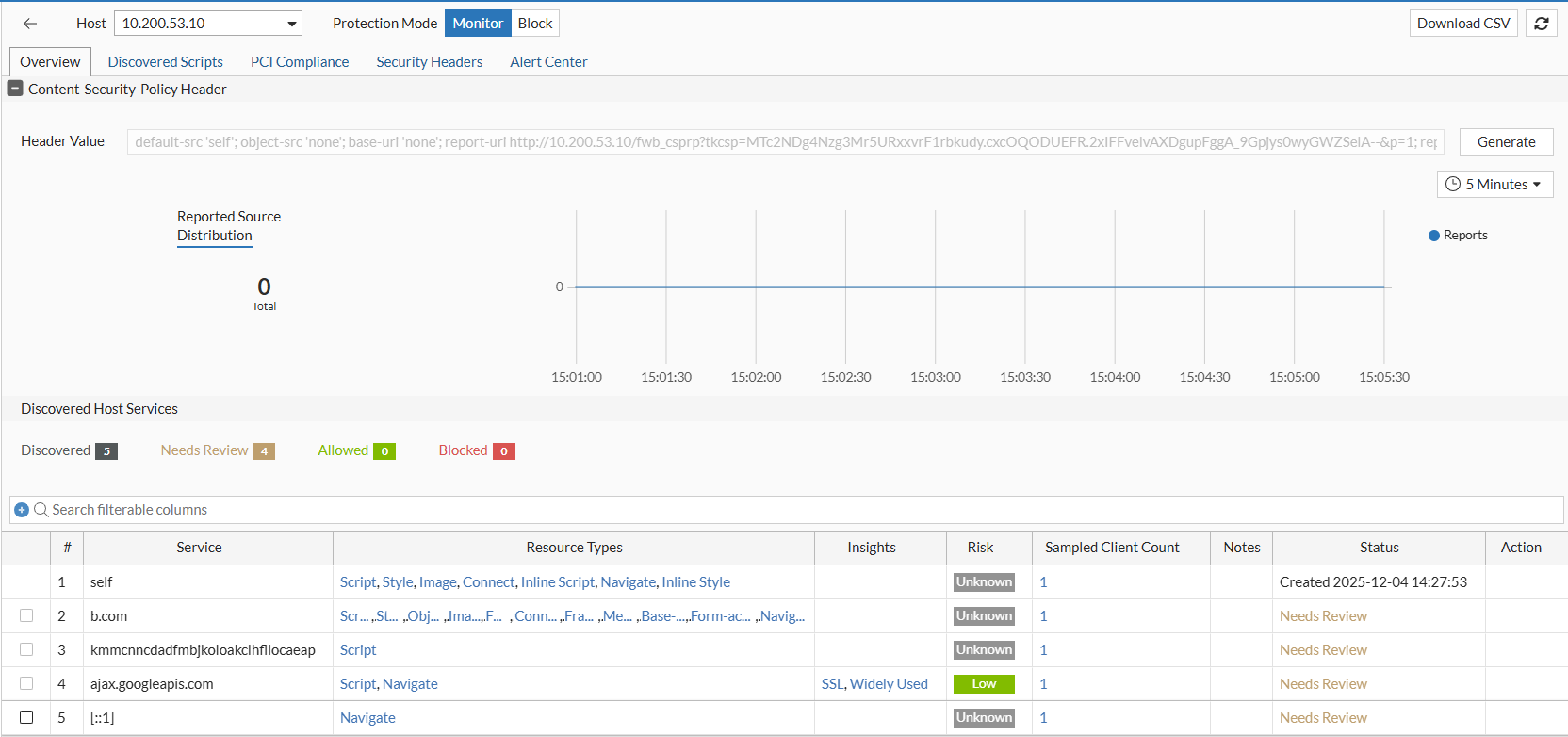This screenshot has height=737, width=1568.
Task: Toggle the Reports legend dot
Action: click(x=1434, y=236)
